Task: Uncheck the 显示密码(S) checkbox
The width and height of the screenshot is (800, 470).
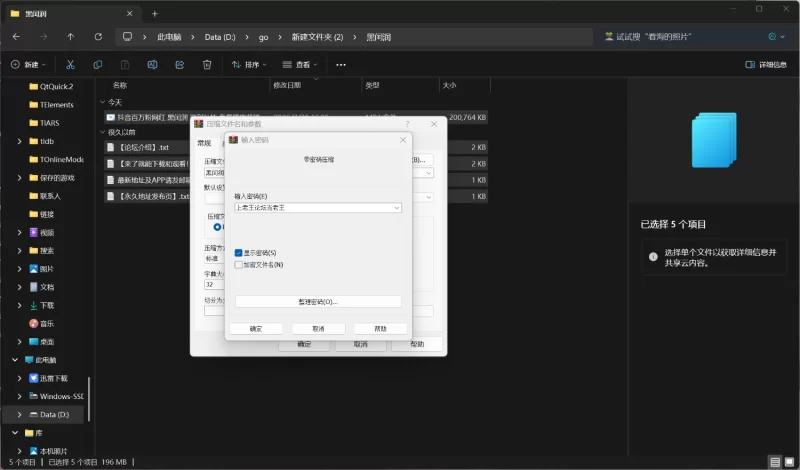Action: pyautogui.click(x=238, y=253)
